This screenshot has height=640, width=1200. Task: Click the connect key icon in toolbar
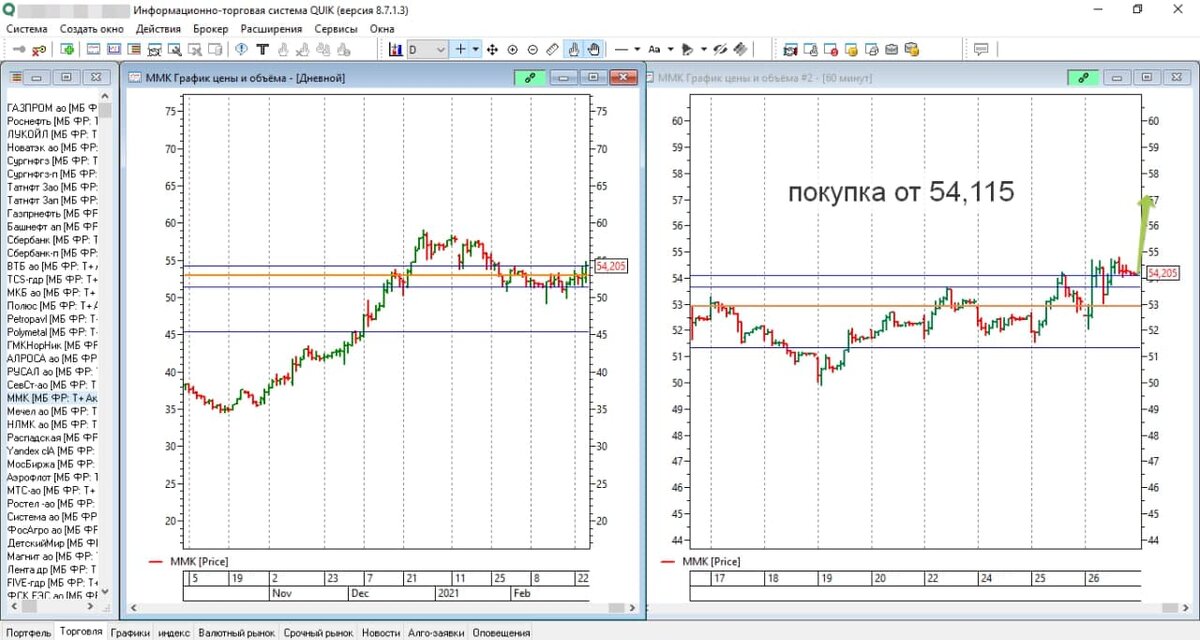pos(19,49)
